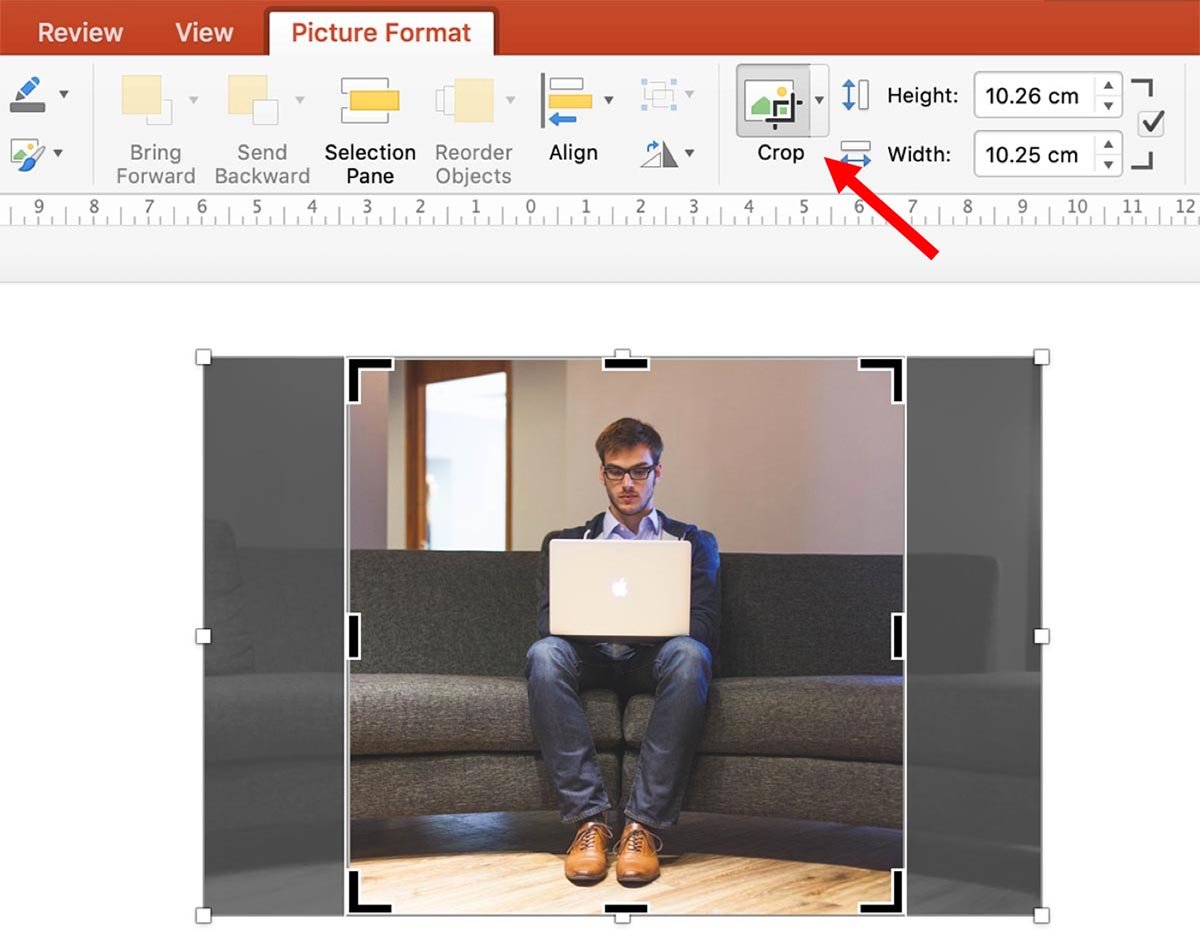Click the Group objects icon
This screenshot has height=931, width=1200.
pos(659,96)
